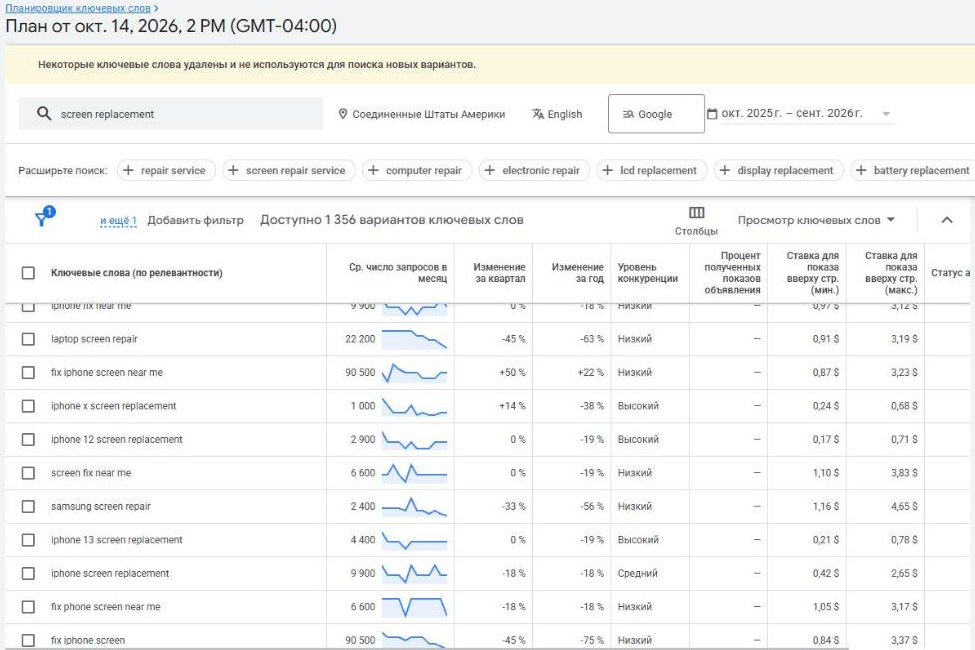This screenshot has width=975, height=650.
Task: Add lcd replacement to the search
Action: [652, 170]
